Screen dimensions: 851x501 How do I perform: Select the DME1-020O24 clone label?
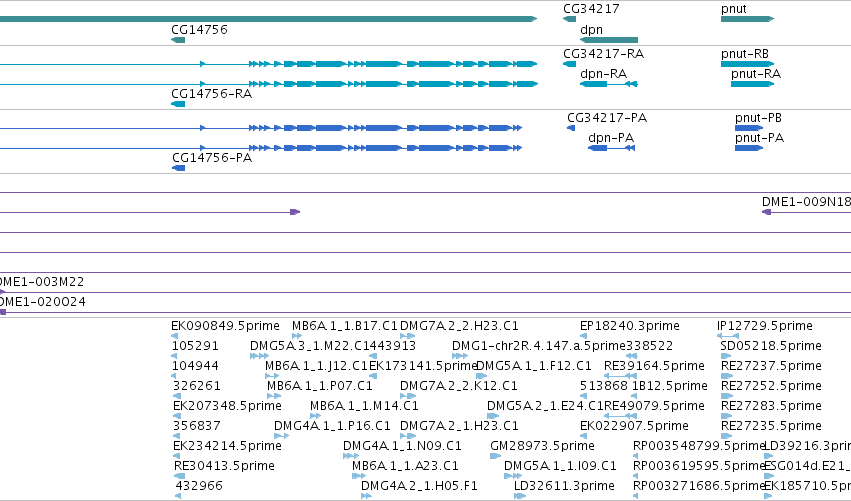click(x=42, y=302)
